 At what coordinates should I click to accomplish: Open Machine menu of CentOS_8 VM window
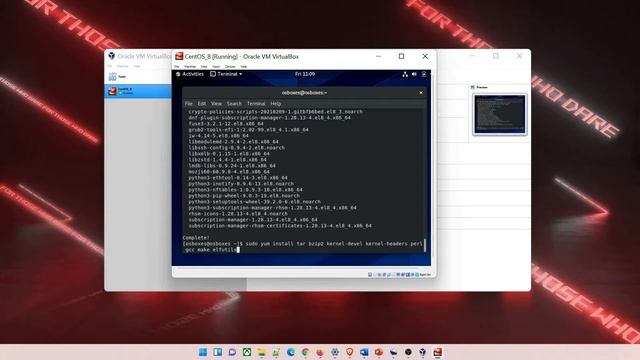pyautogui.click(x=190, y=67)
